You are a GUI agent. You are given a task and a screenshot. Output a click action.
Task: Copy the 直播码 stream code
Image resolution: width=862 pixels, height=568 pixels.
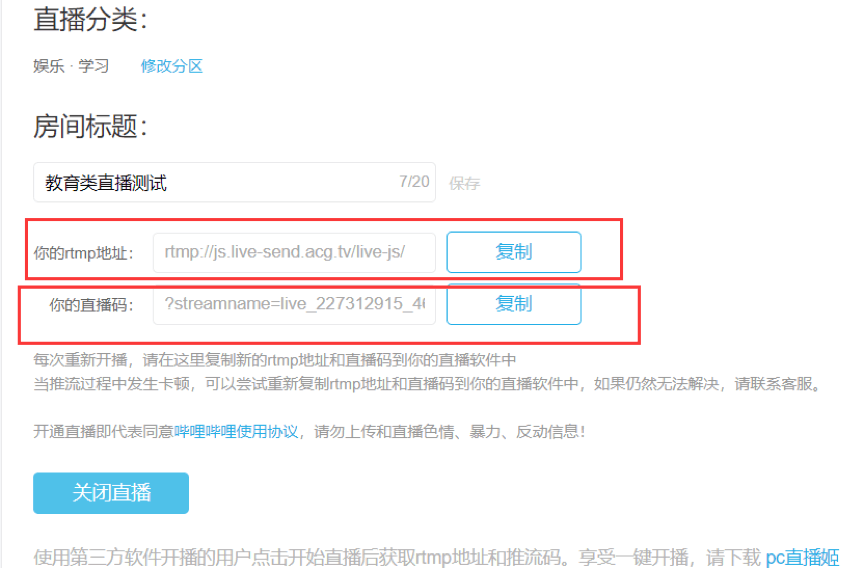513,304
